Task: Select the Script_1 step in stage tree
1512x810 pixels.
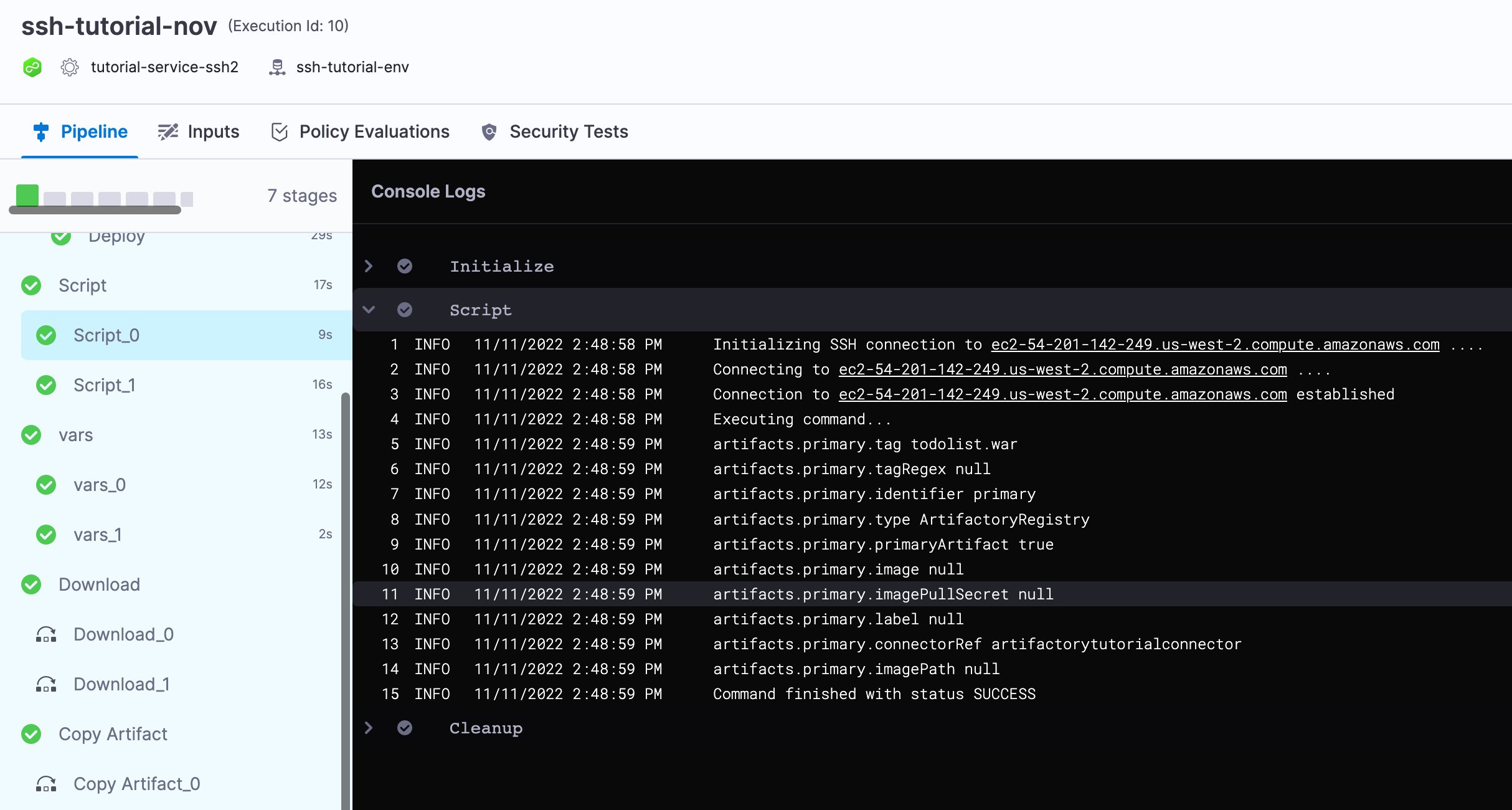Action: pyautogui.click(x=105, y=385)
